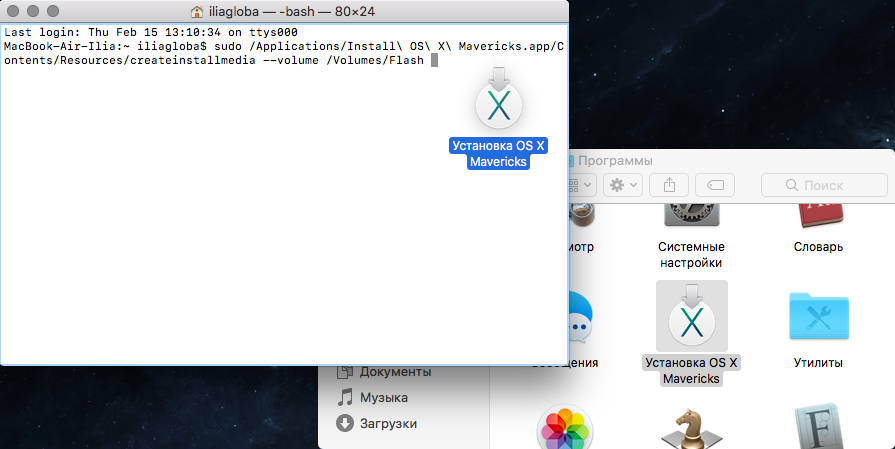Click the Edit Tags toolbar button

715,185
